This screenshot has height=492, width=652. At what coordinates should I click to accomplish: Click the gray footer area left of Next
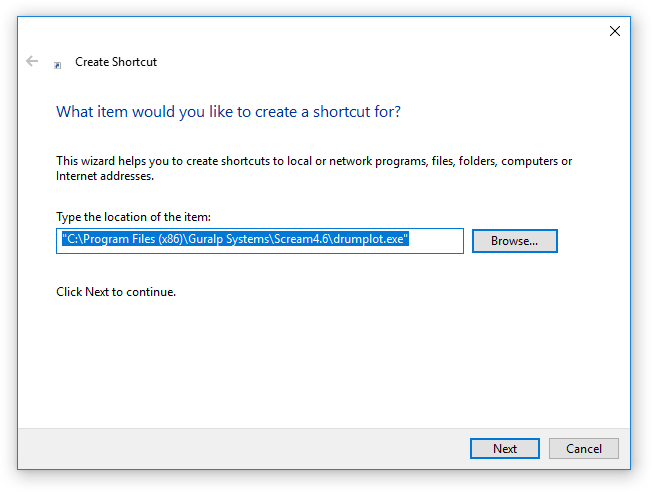(243, 449)
